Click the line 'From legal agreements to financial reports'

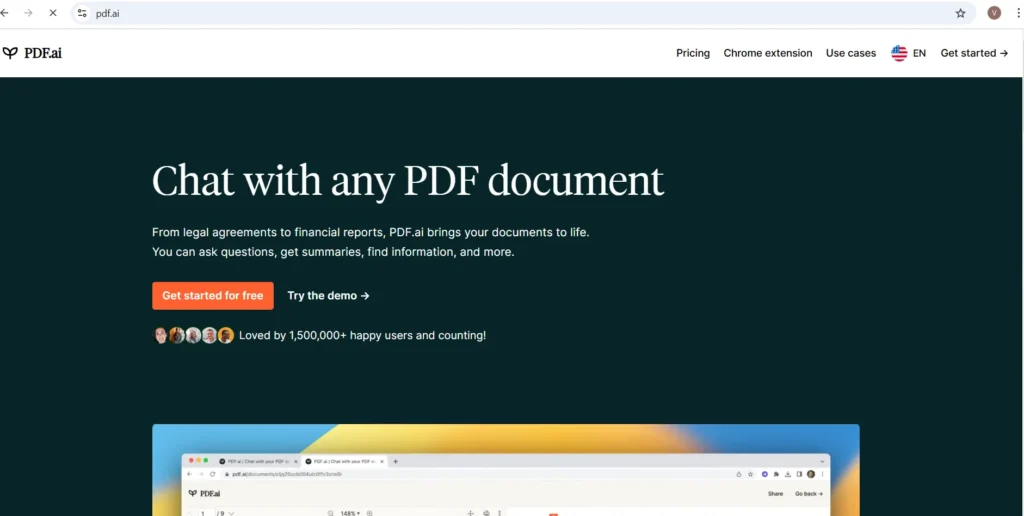click(x=370, y=233)
